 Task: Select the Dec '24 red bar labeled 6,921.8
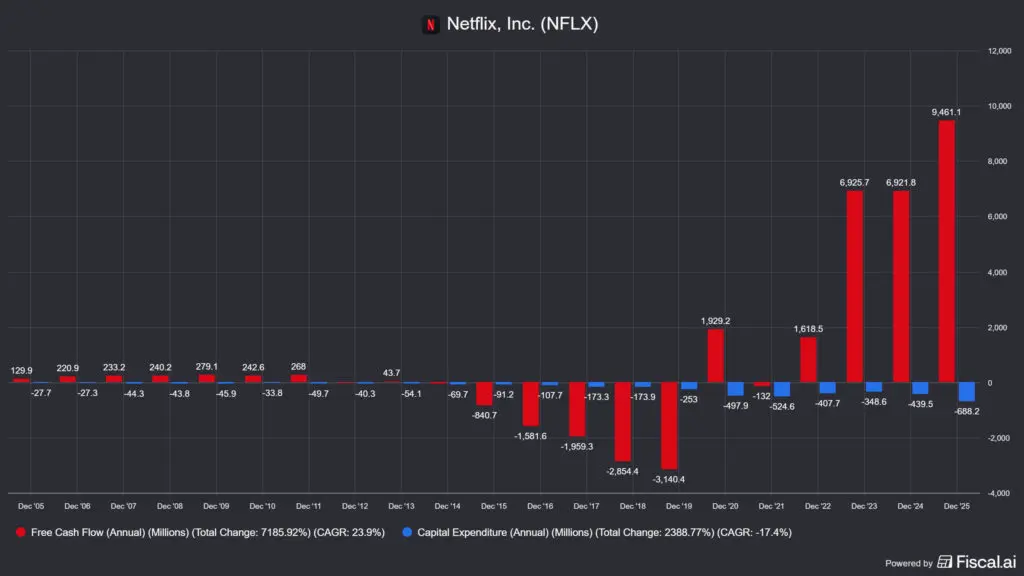click(901, 287)
